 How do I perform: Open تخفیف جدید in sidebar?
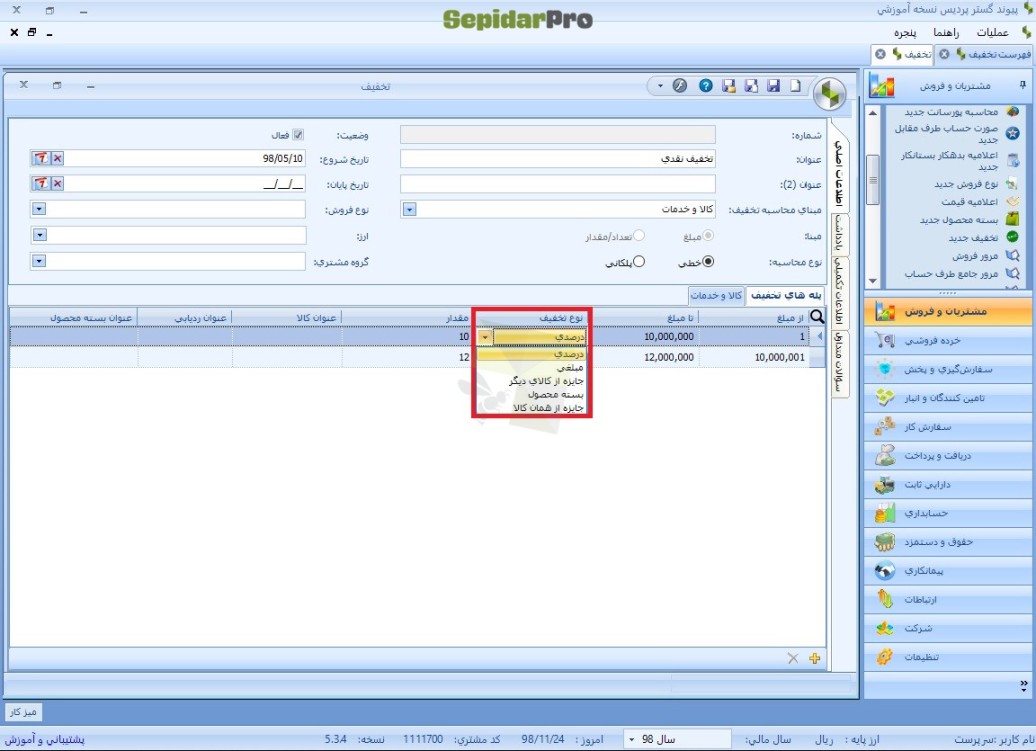pos(973,238)
